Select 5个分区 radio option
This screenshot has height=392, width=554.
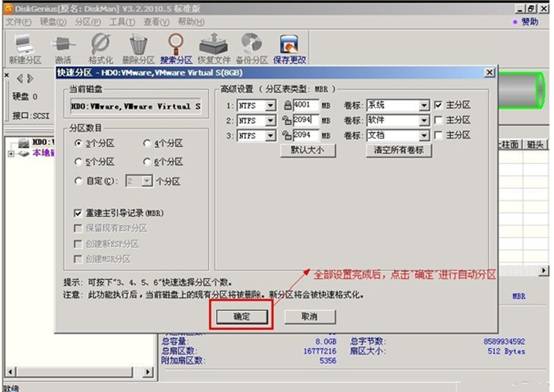pyautogui.click(x=78, y=162)
